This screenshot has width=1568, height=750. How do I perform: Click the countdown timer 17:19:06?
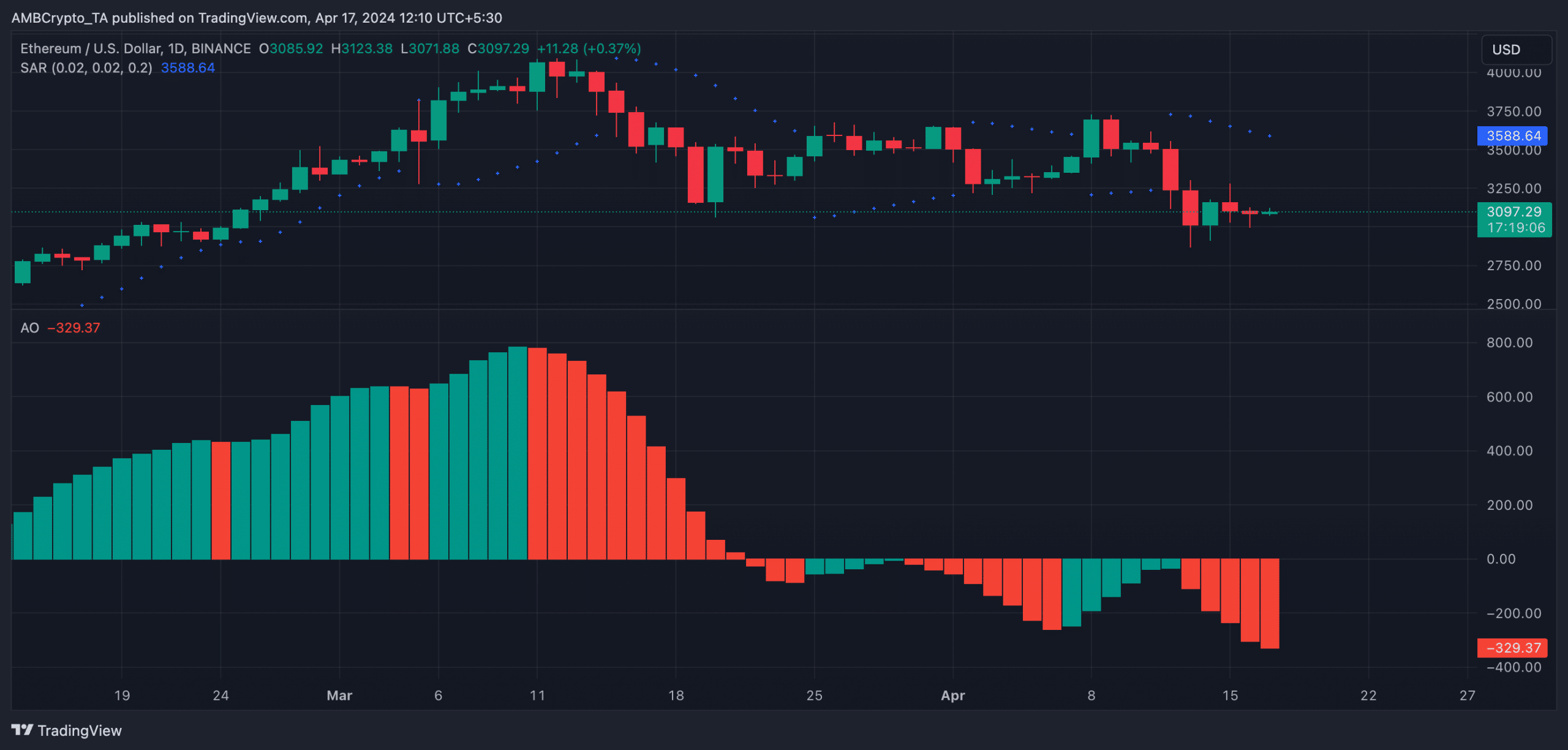point(1516,228)
